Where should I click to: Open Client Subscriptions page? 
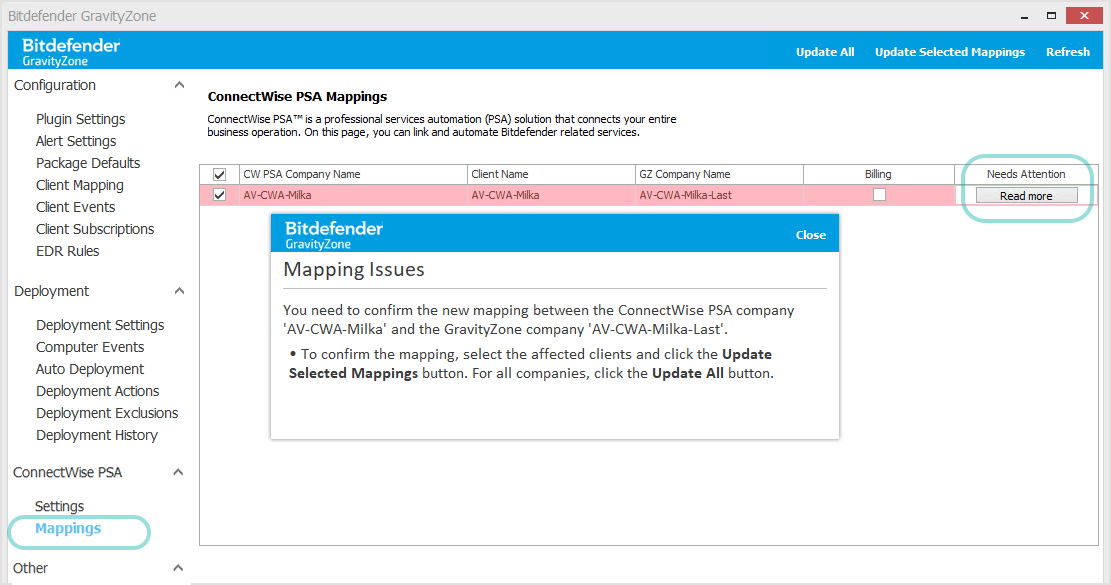click(94, 228)
